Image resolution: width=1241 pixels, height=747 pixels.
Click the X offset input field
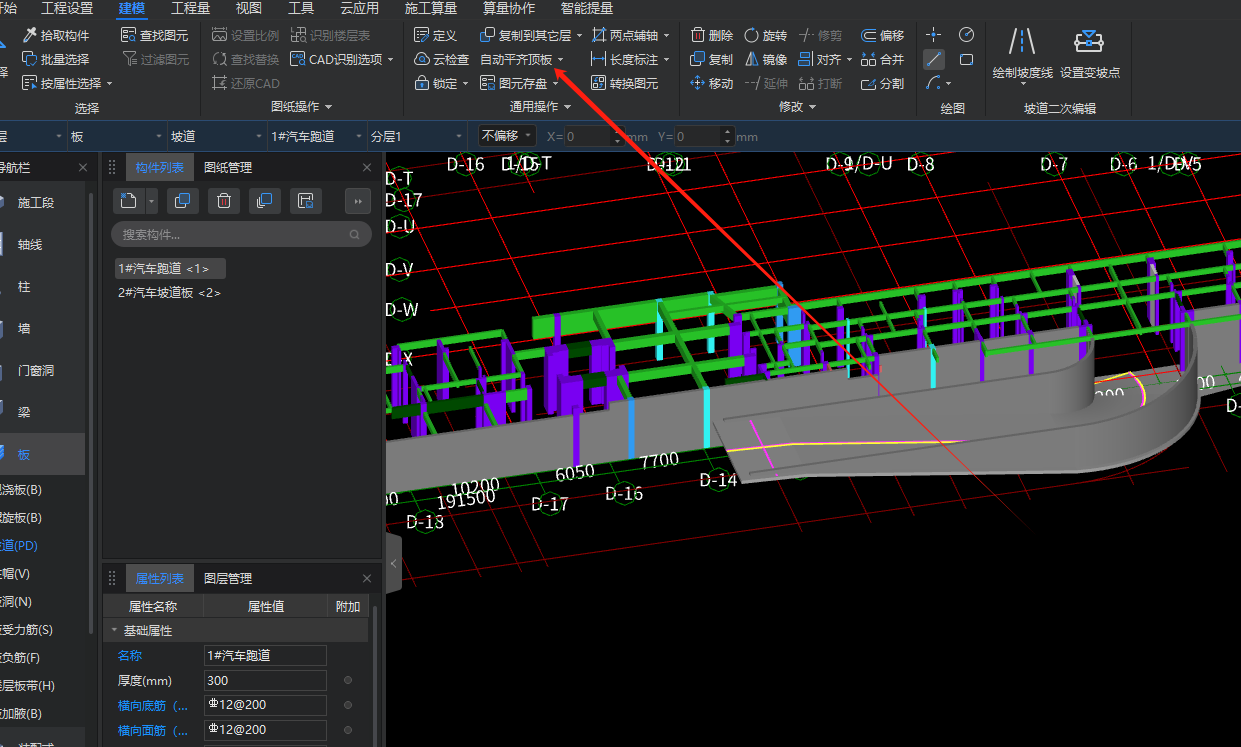pyautogui.click(x=588, y=136)
